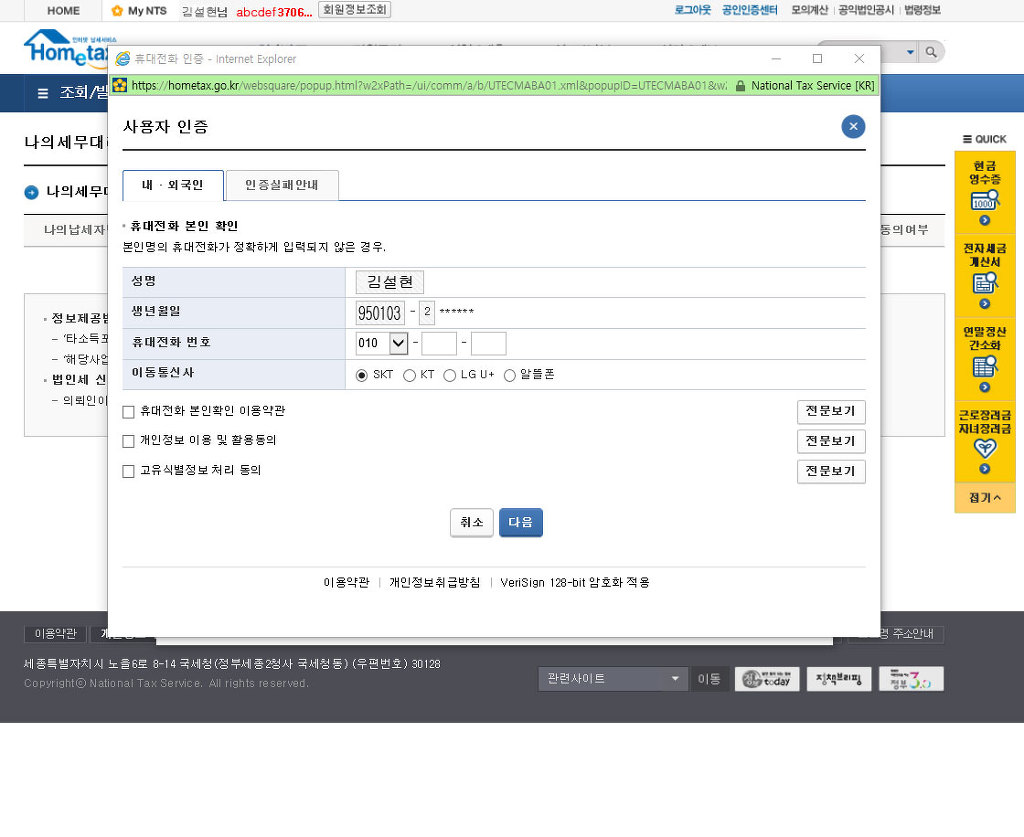1024x837 pixels.
Task: Click the site favicon in popup address bar
Action: click(120, 85)
